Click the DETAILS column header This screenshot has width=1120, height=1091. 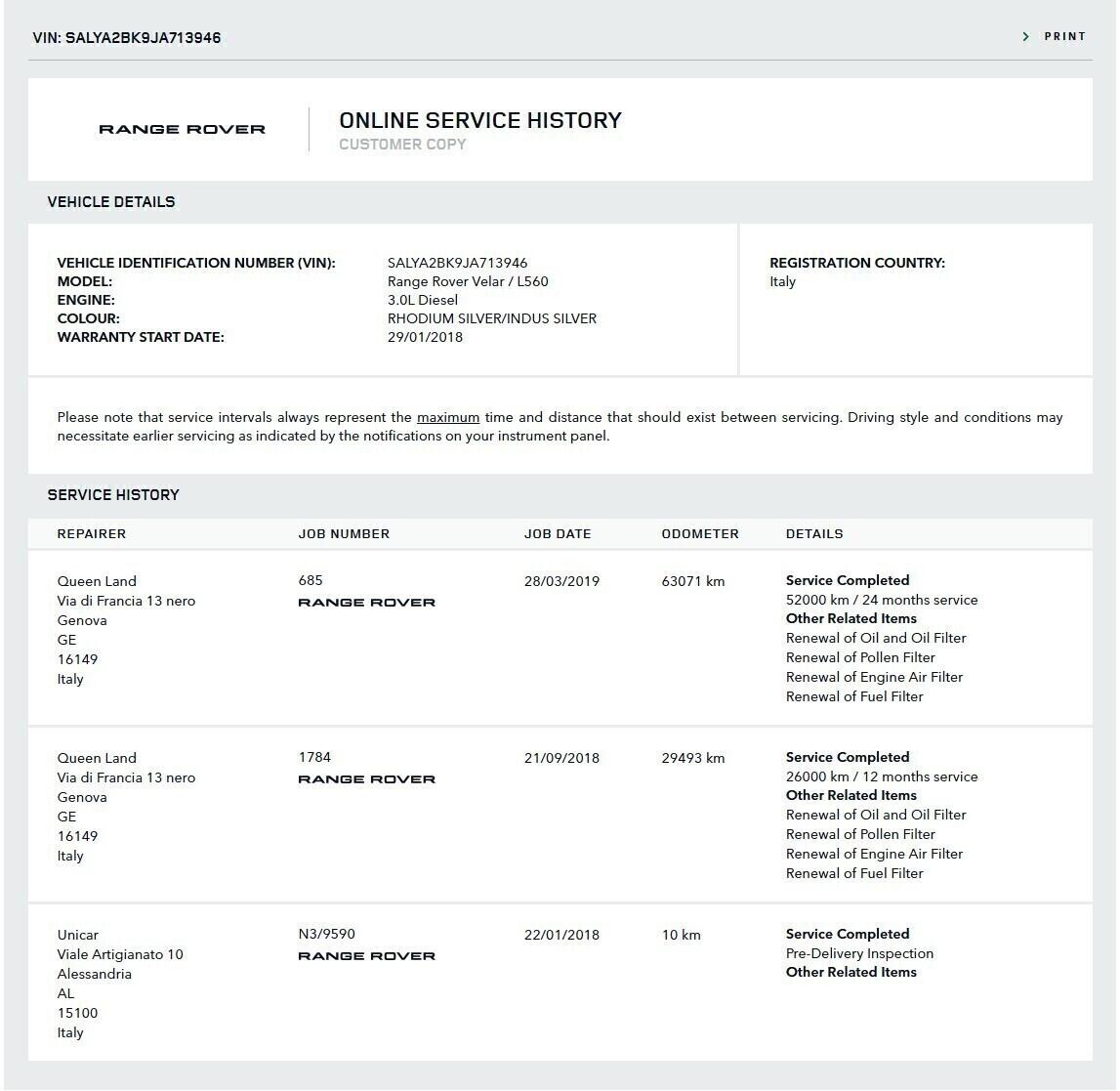tap(814, 534)
